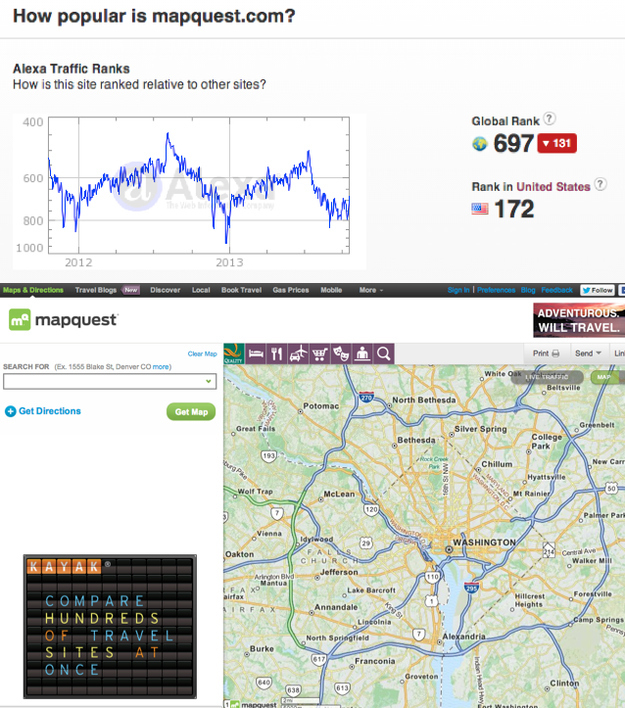Open the Send dropdown
The image size is (625, 708).
click(x=588, y=353)
